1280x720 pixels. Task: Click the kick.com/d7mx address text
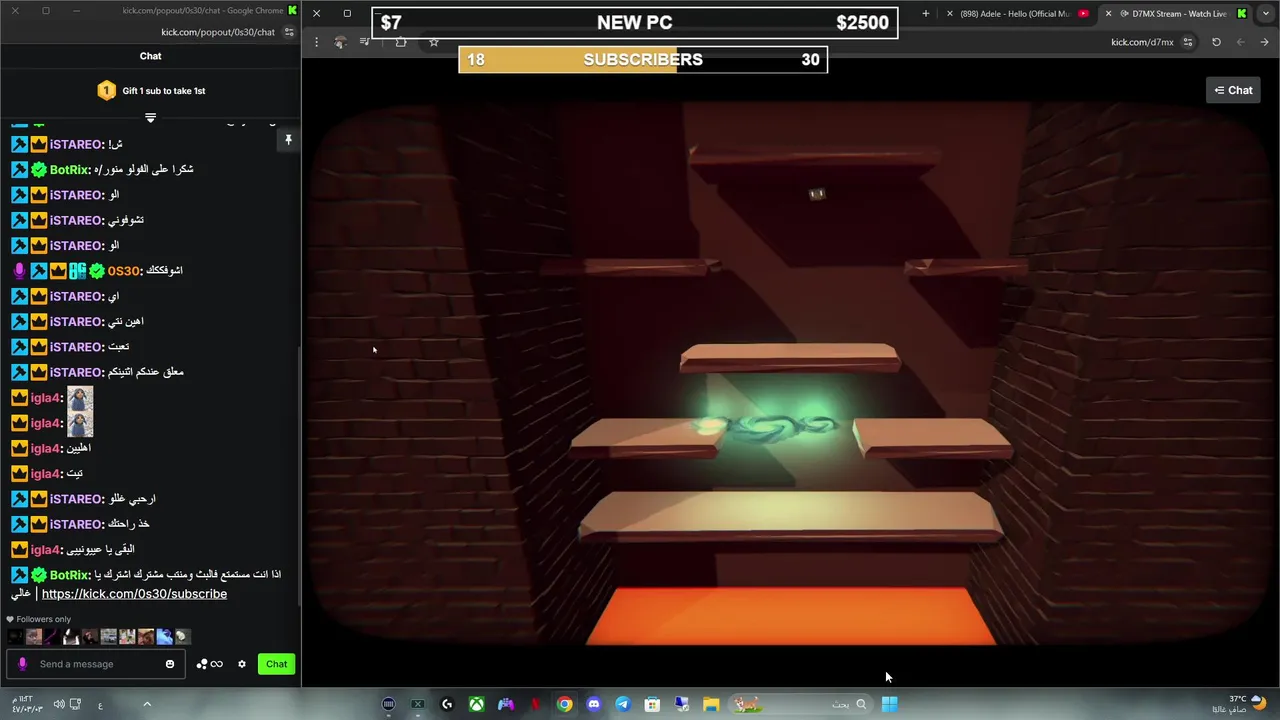(1142, 42)
